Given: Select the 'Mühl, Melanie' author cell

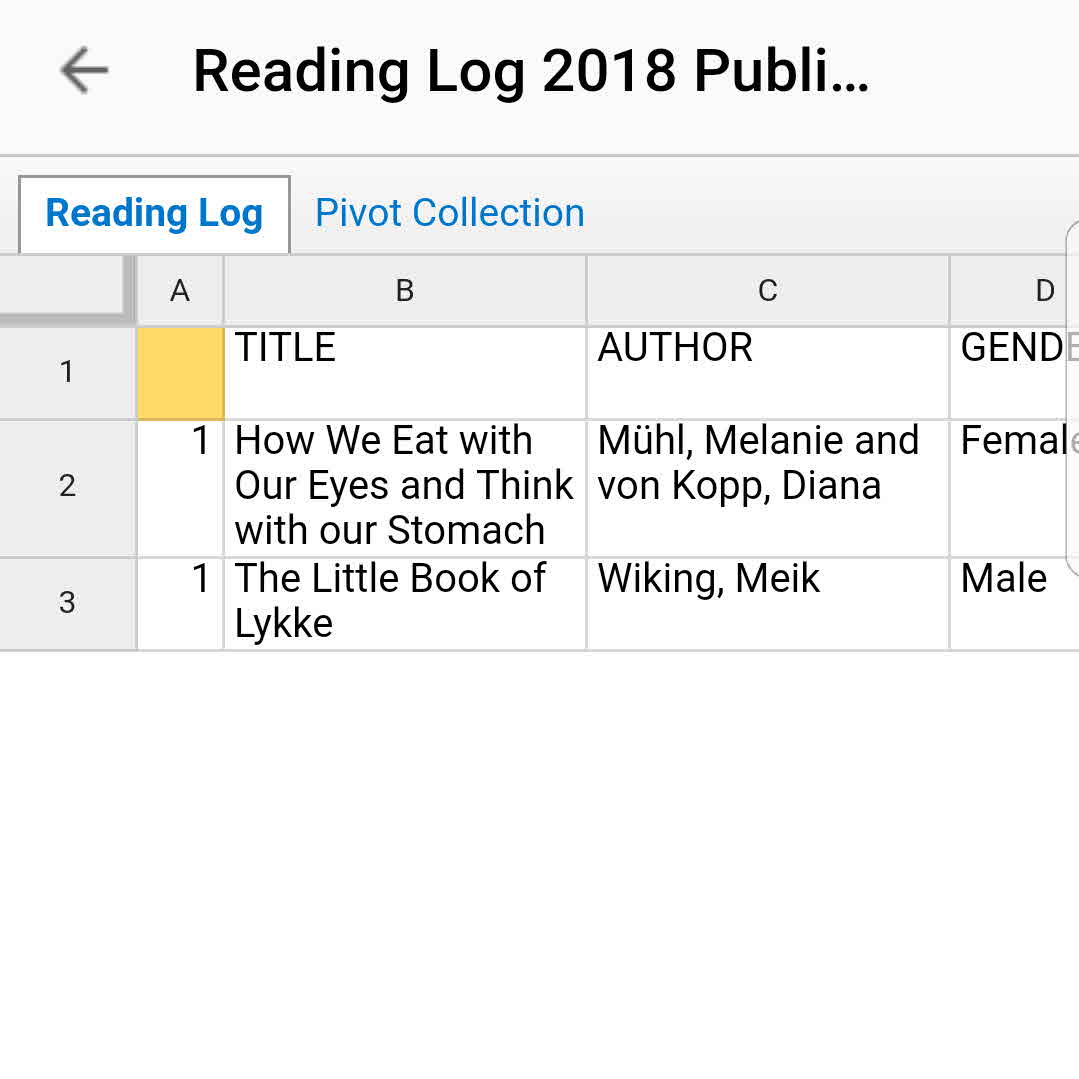Looking at the screenshot, I should tap(767, 487).
